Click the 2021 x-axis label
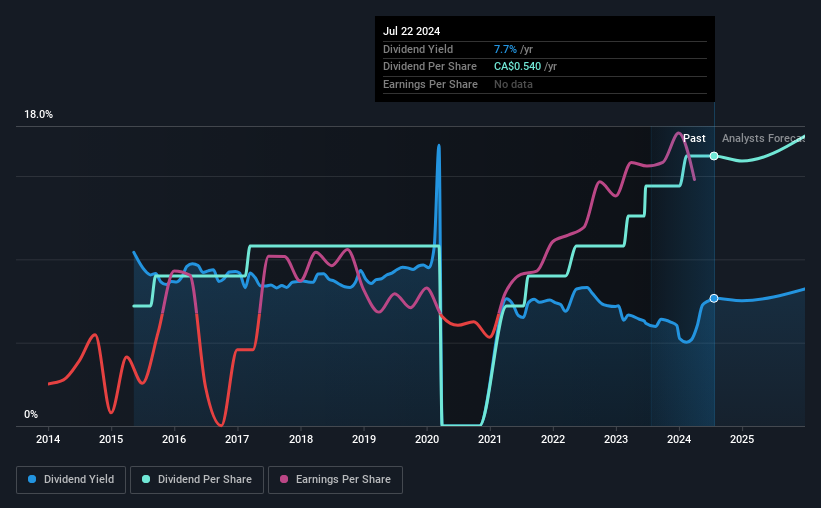821x508 pixels. pos(490,439)
